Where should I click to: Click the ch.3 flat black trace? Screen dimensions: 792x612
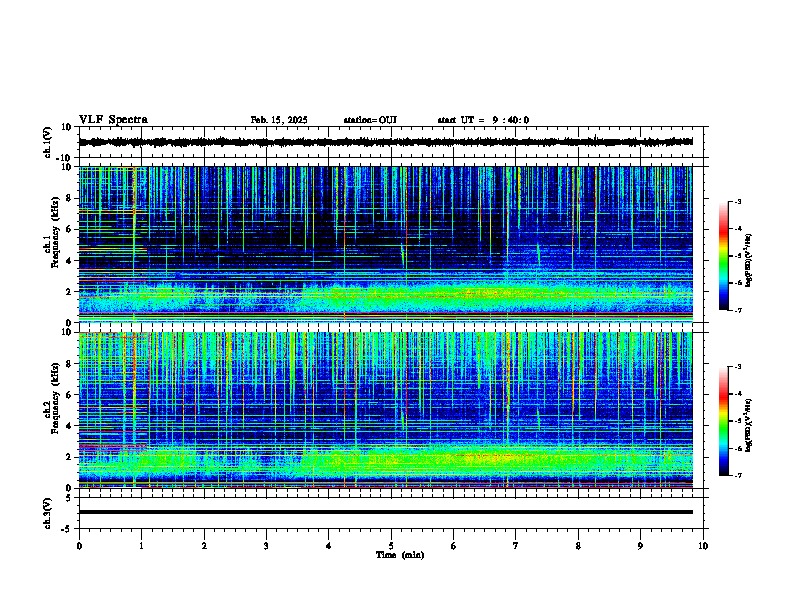click(x=385, y=512)
